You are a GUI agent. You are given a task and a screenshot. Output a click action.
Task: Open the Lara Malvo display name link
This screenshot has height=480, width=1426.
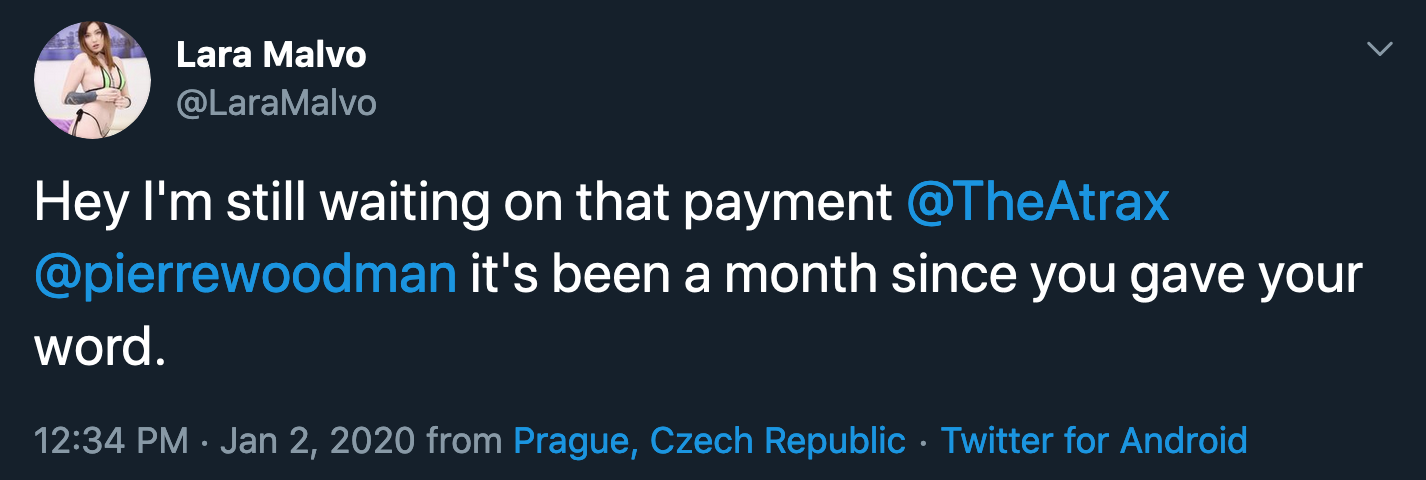271,56
